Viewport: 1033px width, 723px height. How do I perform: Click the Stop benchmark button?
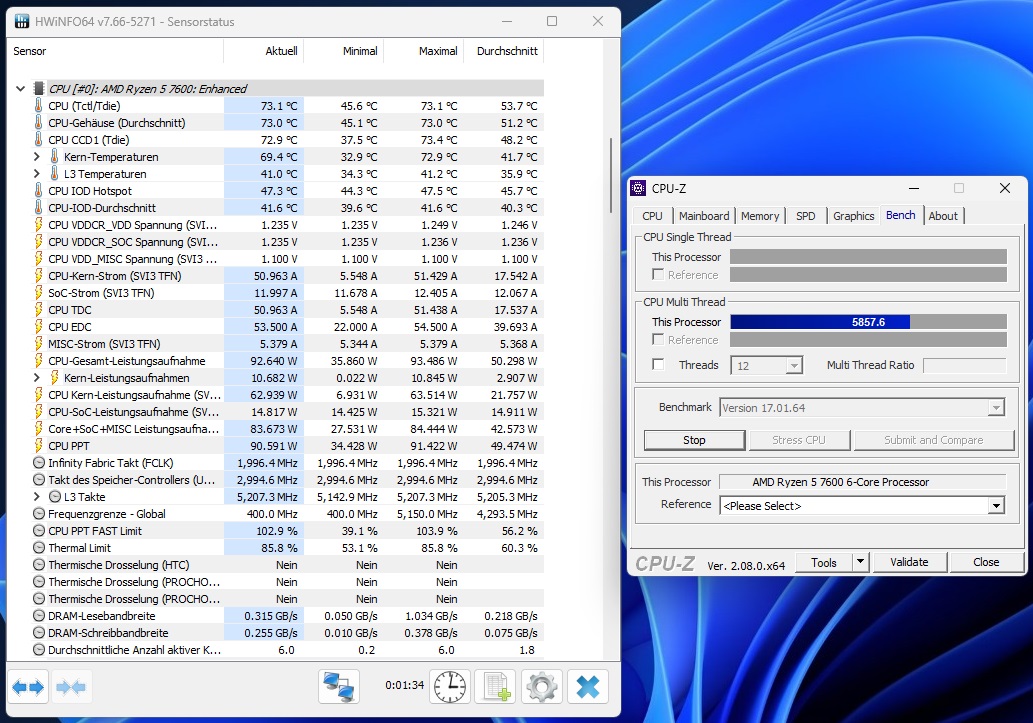click(x=694, y=440)
